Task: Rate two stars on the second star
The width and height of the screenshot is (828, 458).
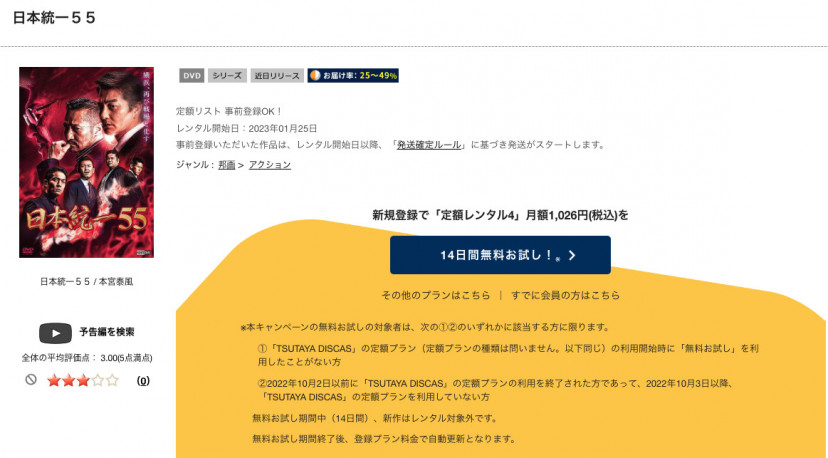Action: click(68, 380)
